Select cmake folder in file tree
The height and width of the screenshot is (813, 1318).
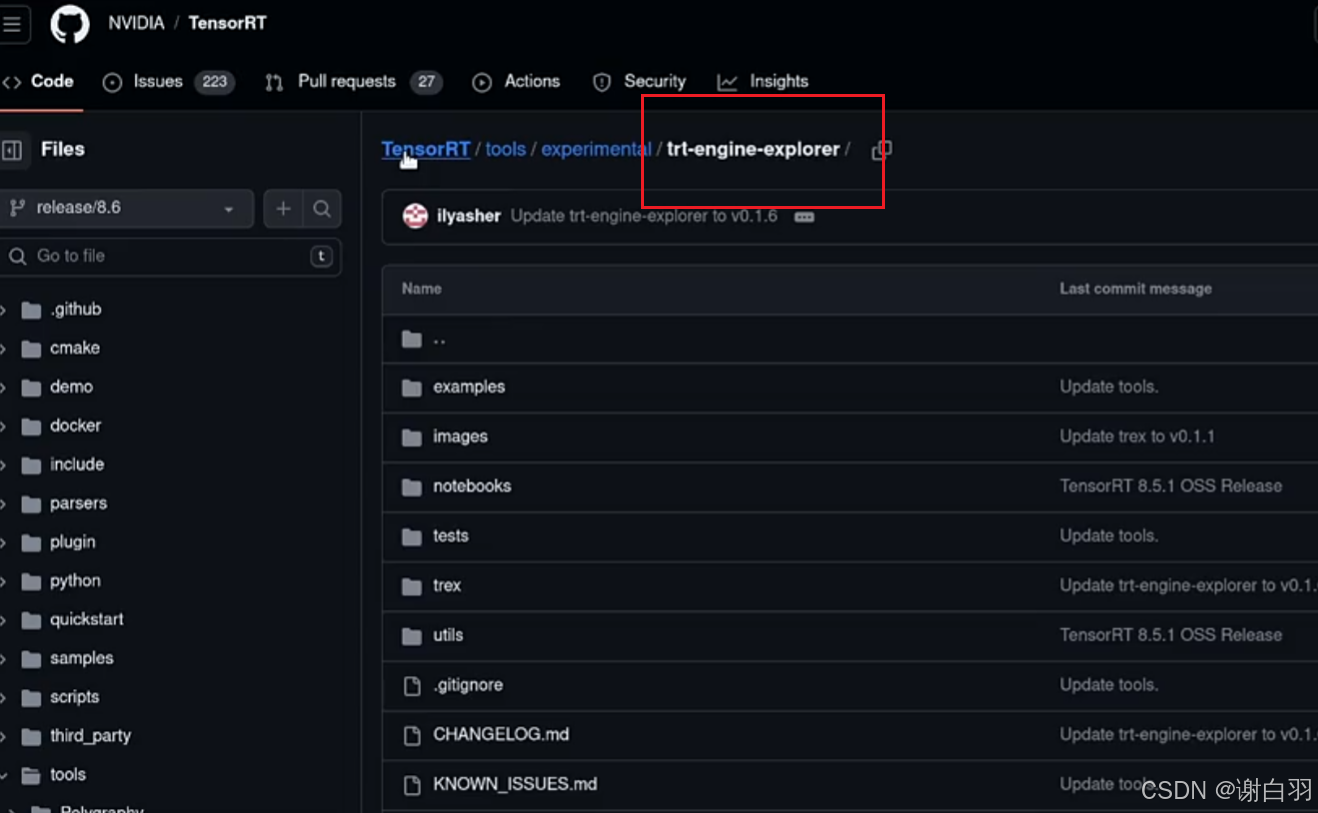(74, 348)
